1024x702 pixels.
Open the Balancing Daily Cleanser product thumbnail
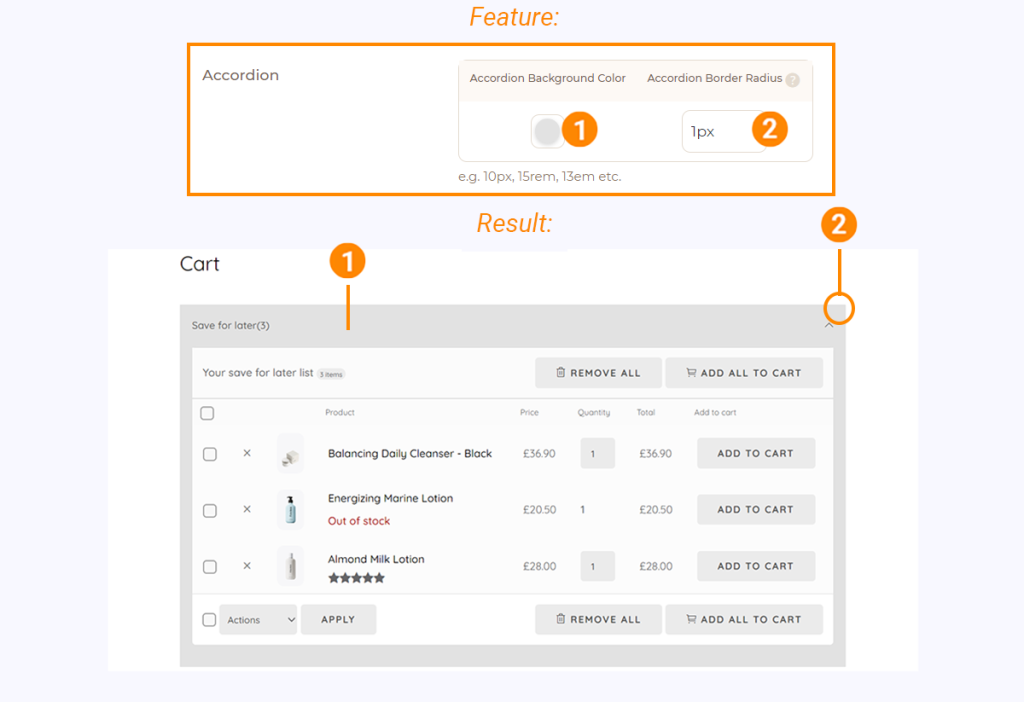tap(291, 454)
